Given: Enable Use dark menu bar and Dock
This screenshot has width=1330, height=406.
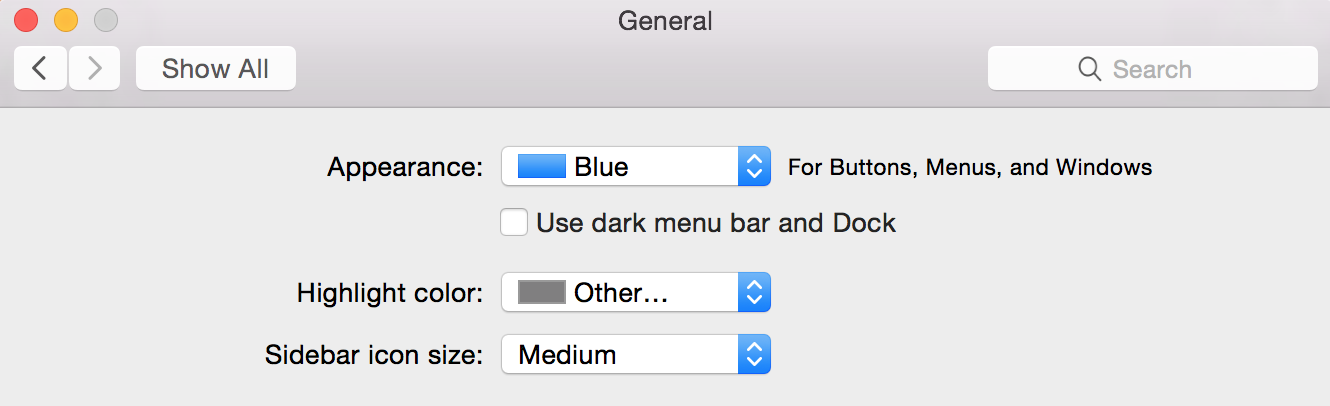Looking at the screenshot, I should pyautogui.click(x=514, y=222).
